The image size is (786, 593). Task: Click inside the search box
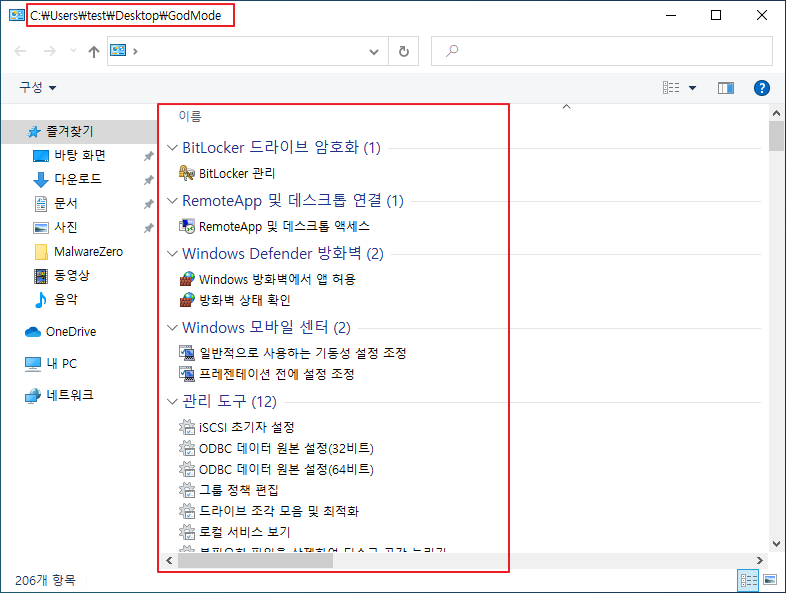(602, 51)
